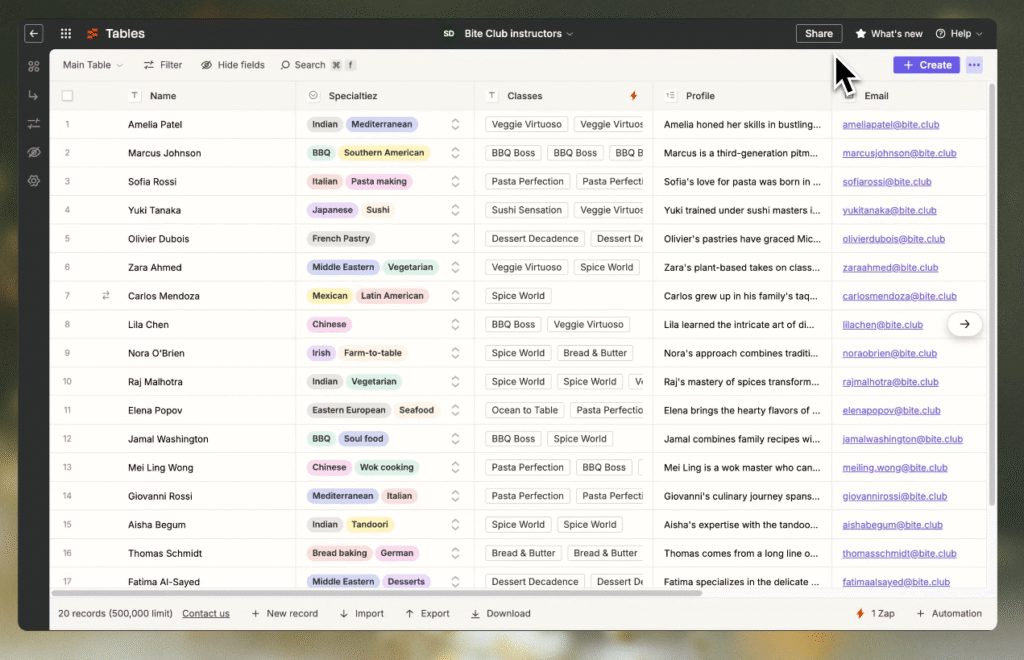The height and width of the screenshot is (660, 1024).
Task: Click the lightning bolt on Classes column
Action: [x=633, y=96]
